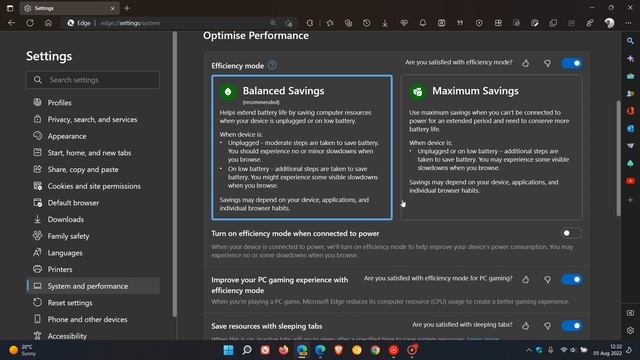The height and width of the screenshot is (360, 640).
Task: Open a new tab with plus button
Action: 127,8
